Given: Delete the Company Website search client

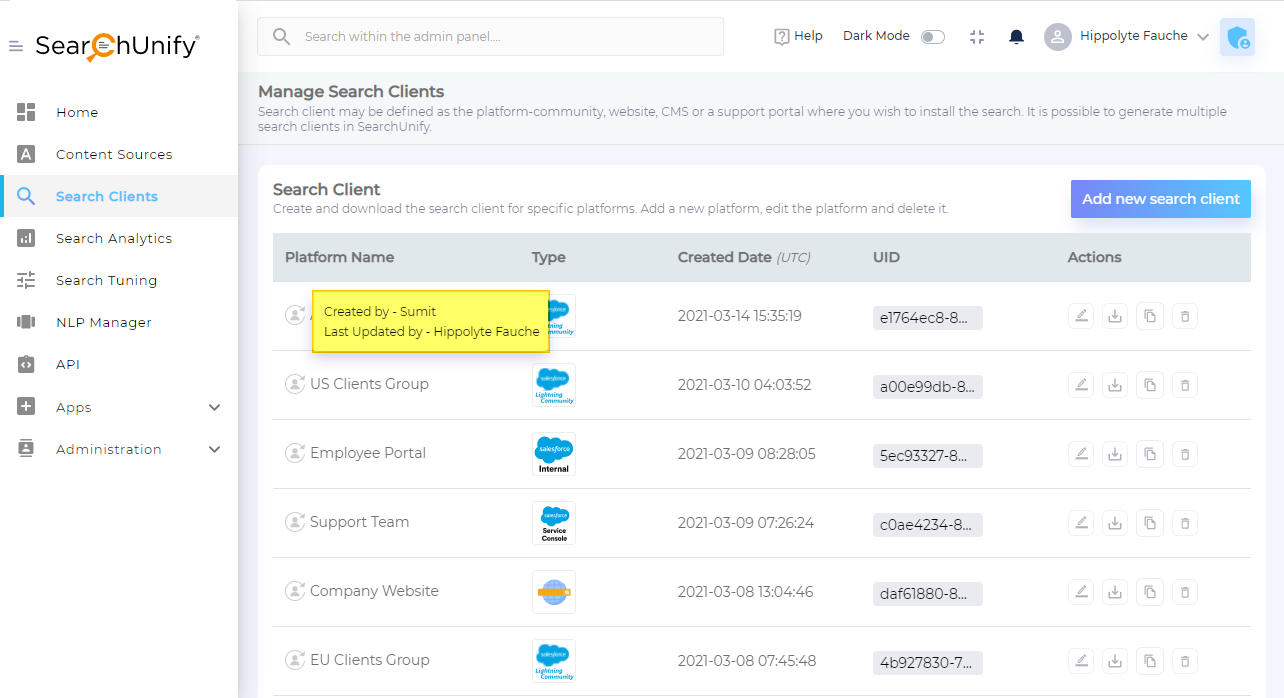Looking at the screenshot, I should [x=1185, y=592].
